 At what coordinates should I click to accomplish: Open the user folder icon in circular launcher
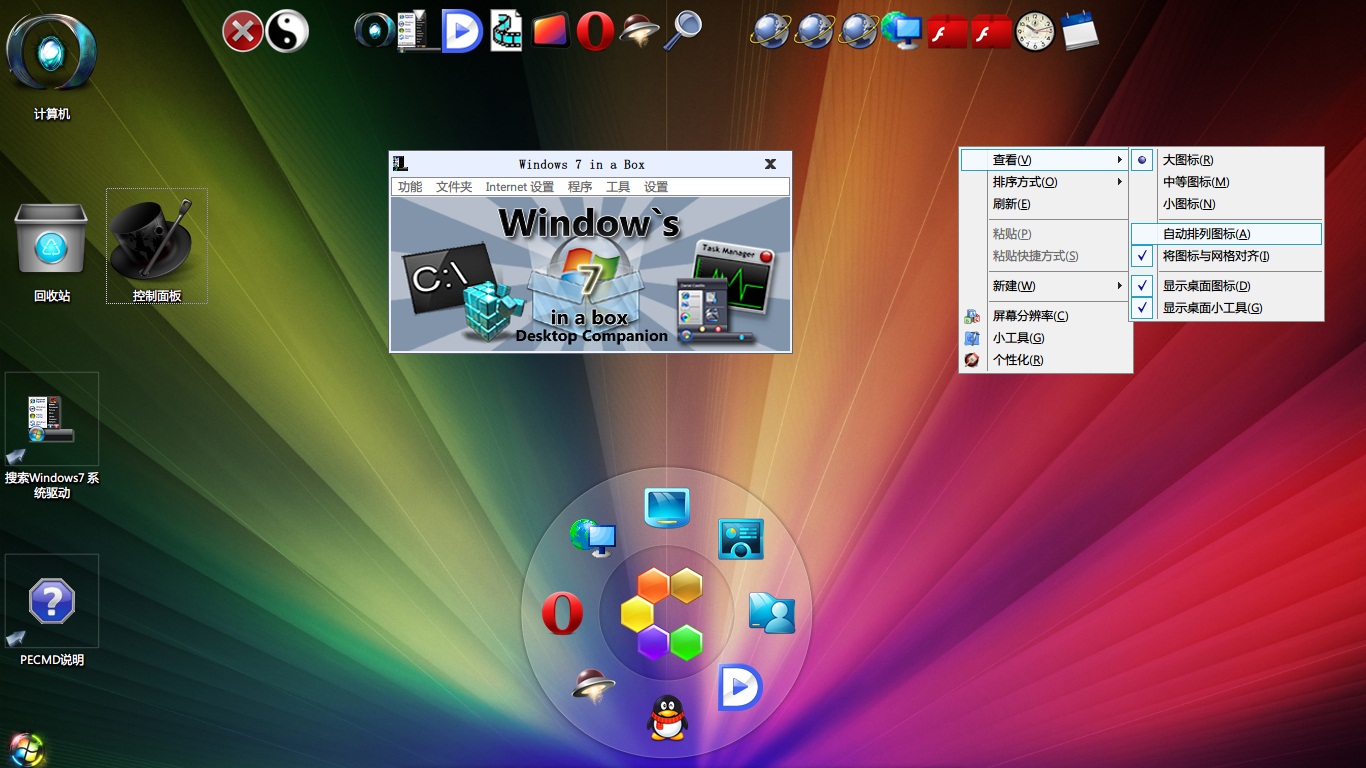pos(772,613)
